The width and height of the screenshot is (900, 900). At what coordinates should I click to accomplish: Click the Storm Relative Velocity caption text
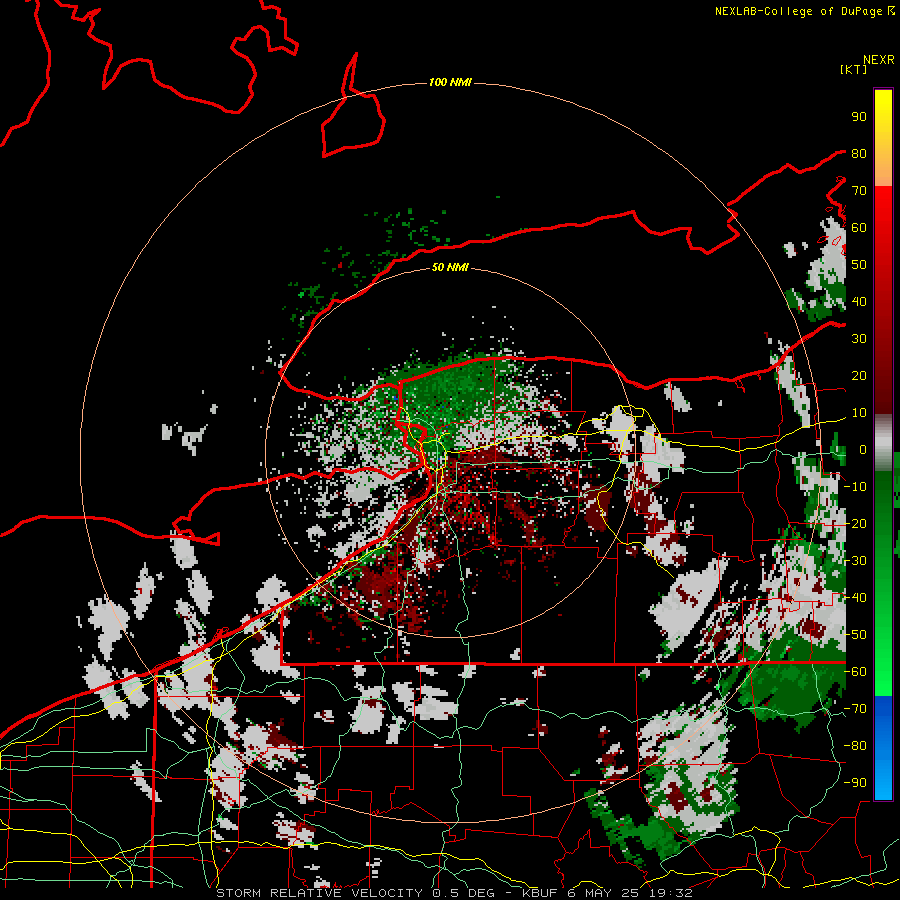454,893
